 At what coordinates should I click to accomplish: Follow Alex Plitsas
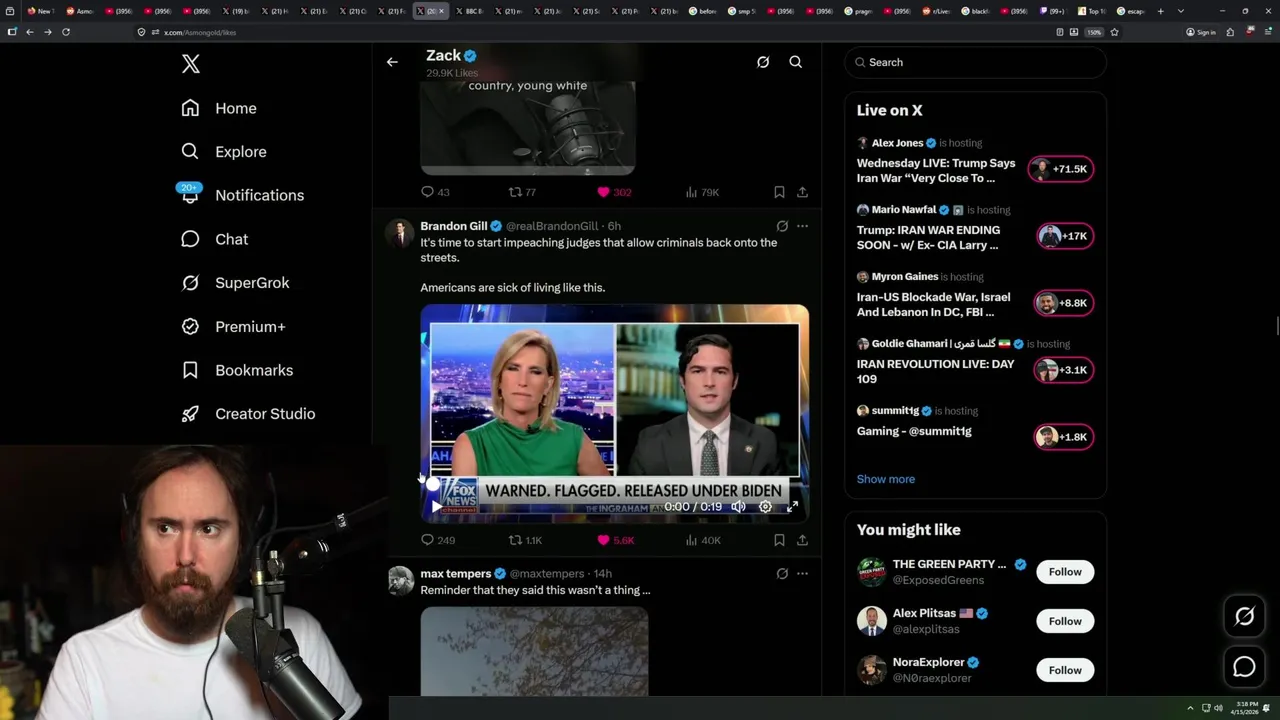point(1065,621)
